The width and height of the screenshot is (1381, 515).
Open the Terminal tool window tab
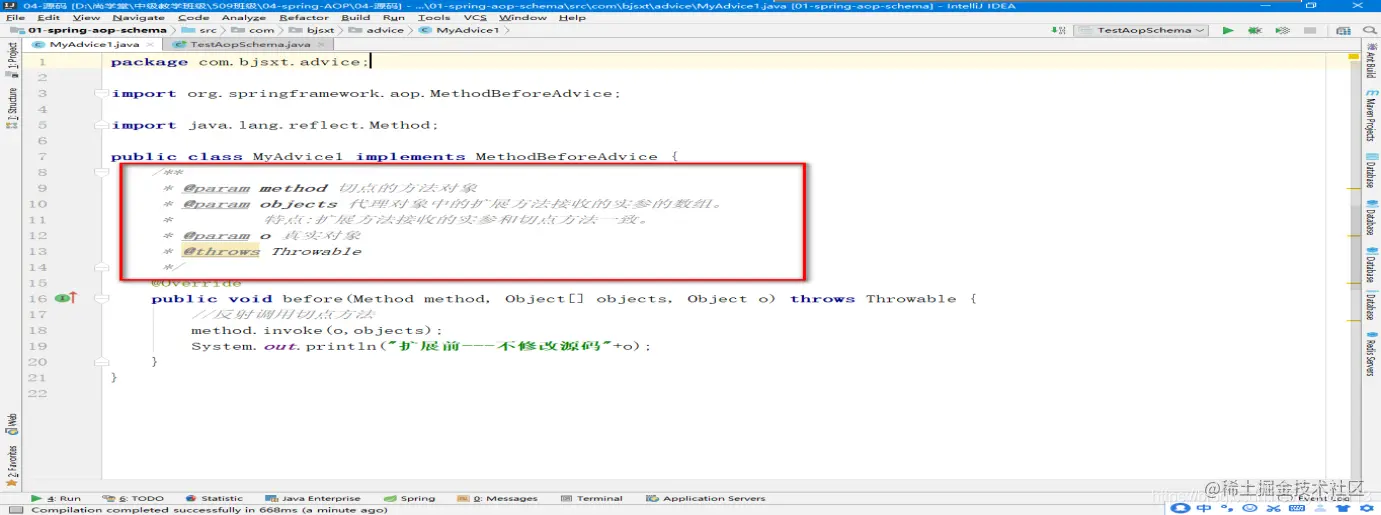[592, 498]
